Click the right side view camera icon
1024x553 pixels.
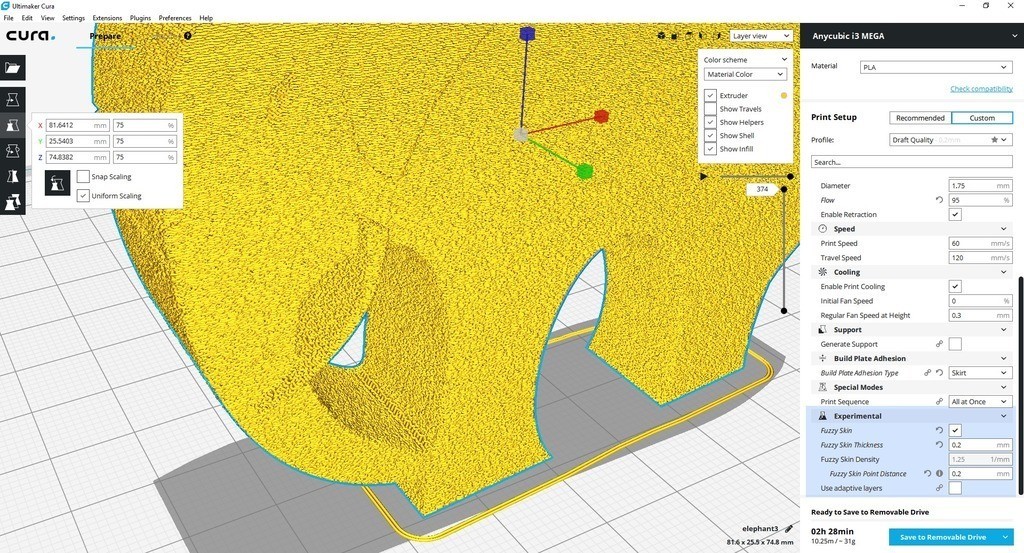[x=717, y=36]
